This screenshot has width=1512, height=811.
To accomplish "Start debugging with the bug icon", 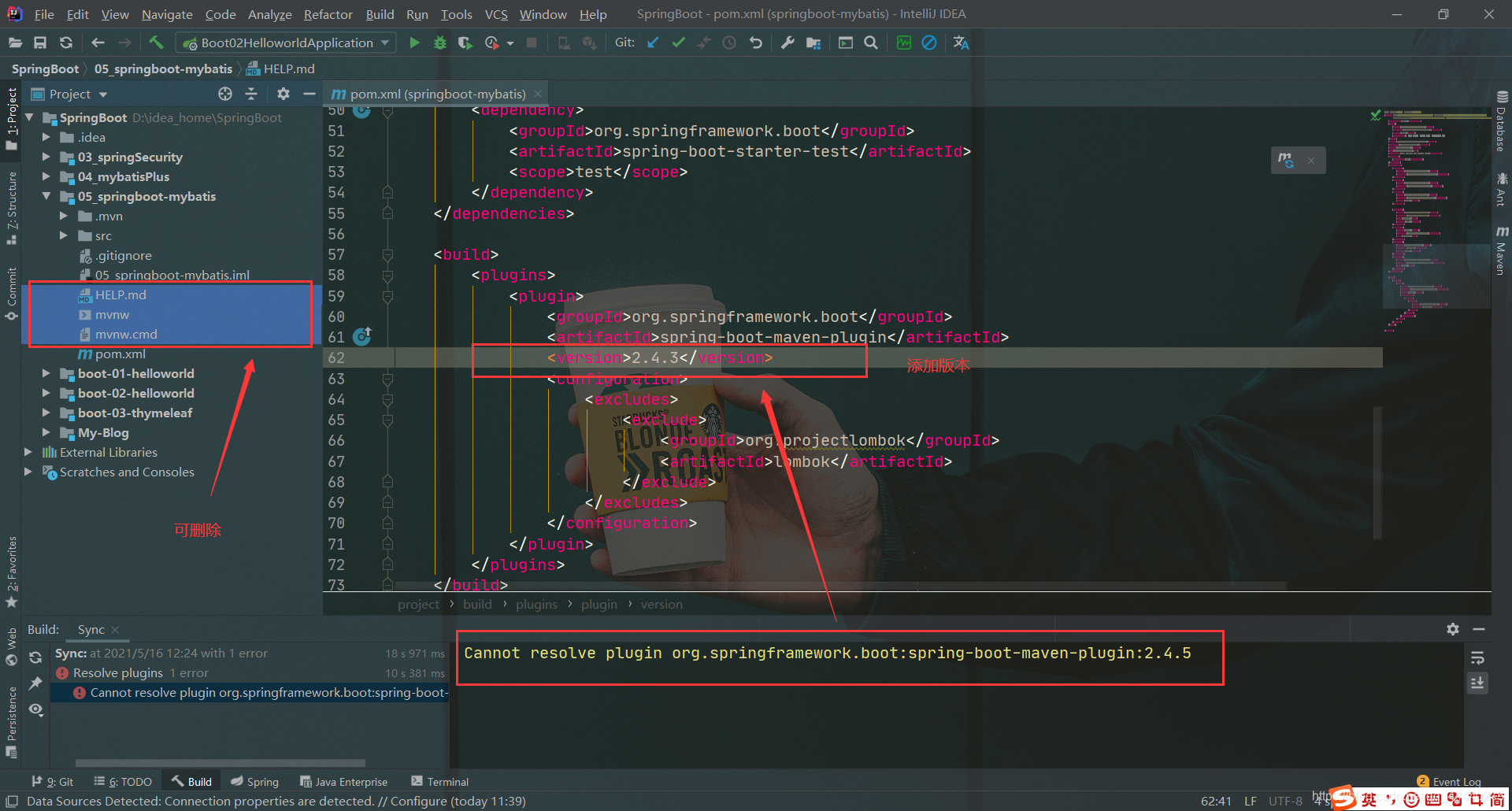I will [440, 43].
